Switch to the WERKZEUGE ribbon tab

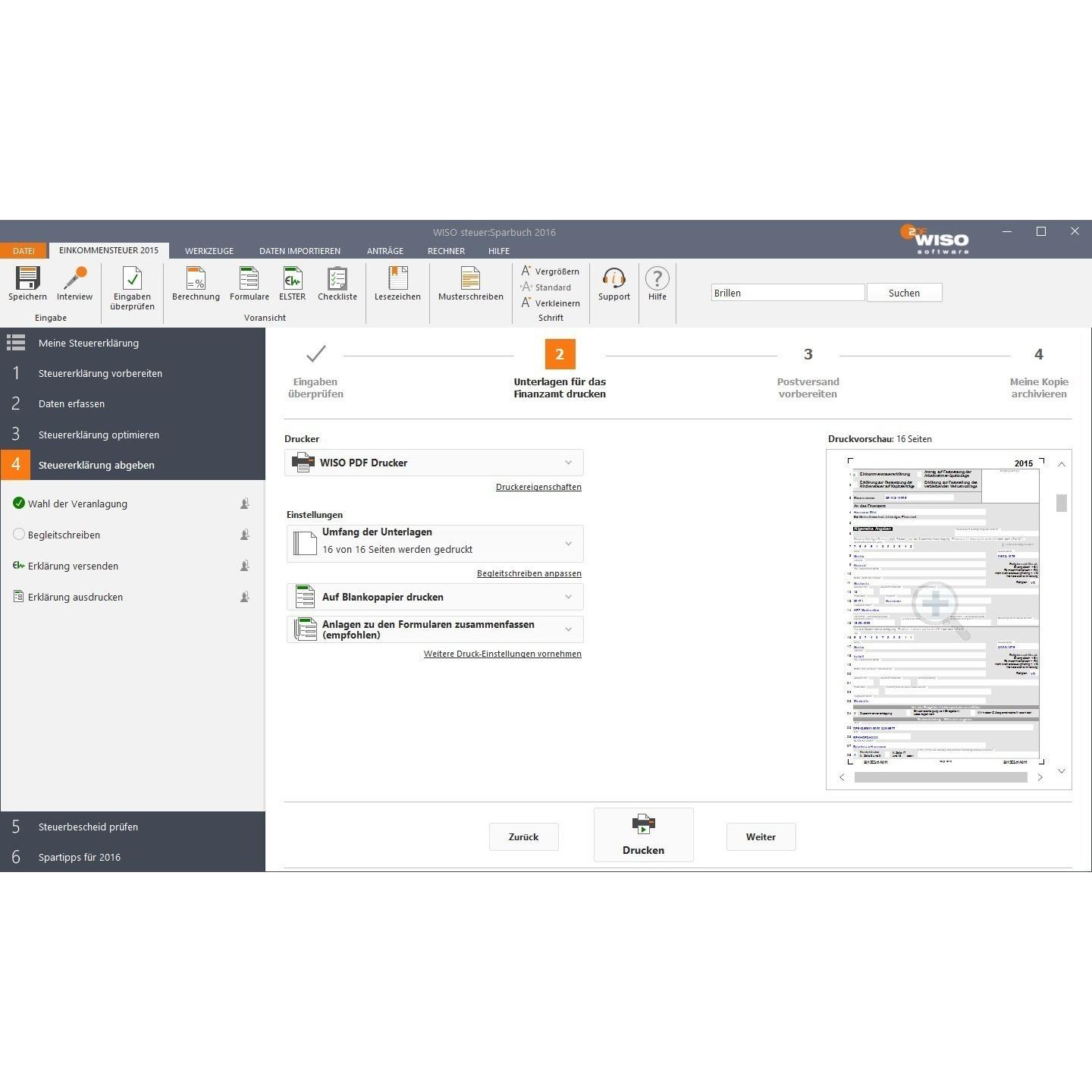(x=209, y=251)
